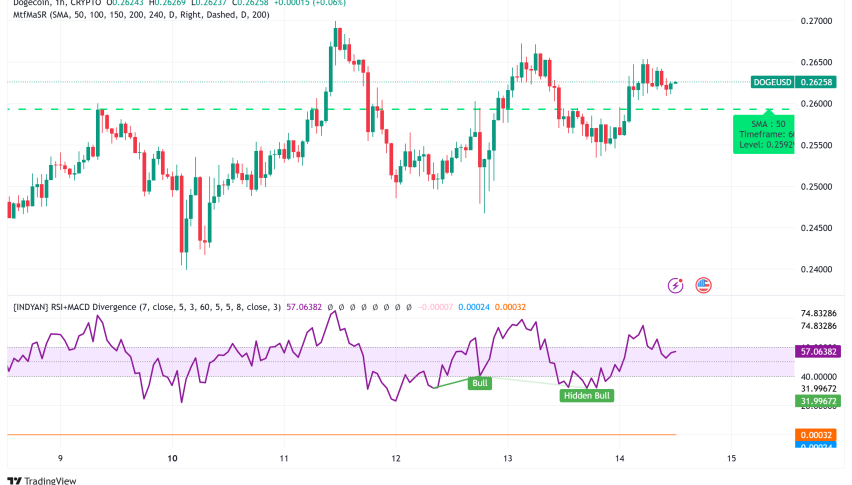Viewport: 852px width, 485px height.
Task: Click the US flag event icon
Action: 703,285
